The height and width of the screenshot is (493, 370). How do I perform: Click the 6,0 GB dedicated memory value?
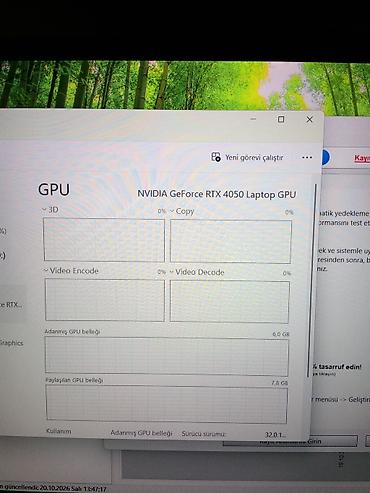click(x=281, y=334)
